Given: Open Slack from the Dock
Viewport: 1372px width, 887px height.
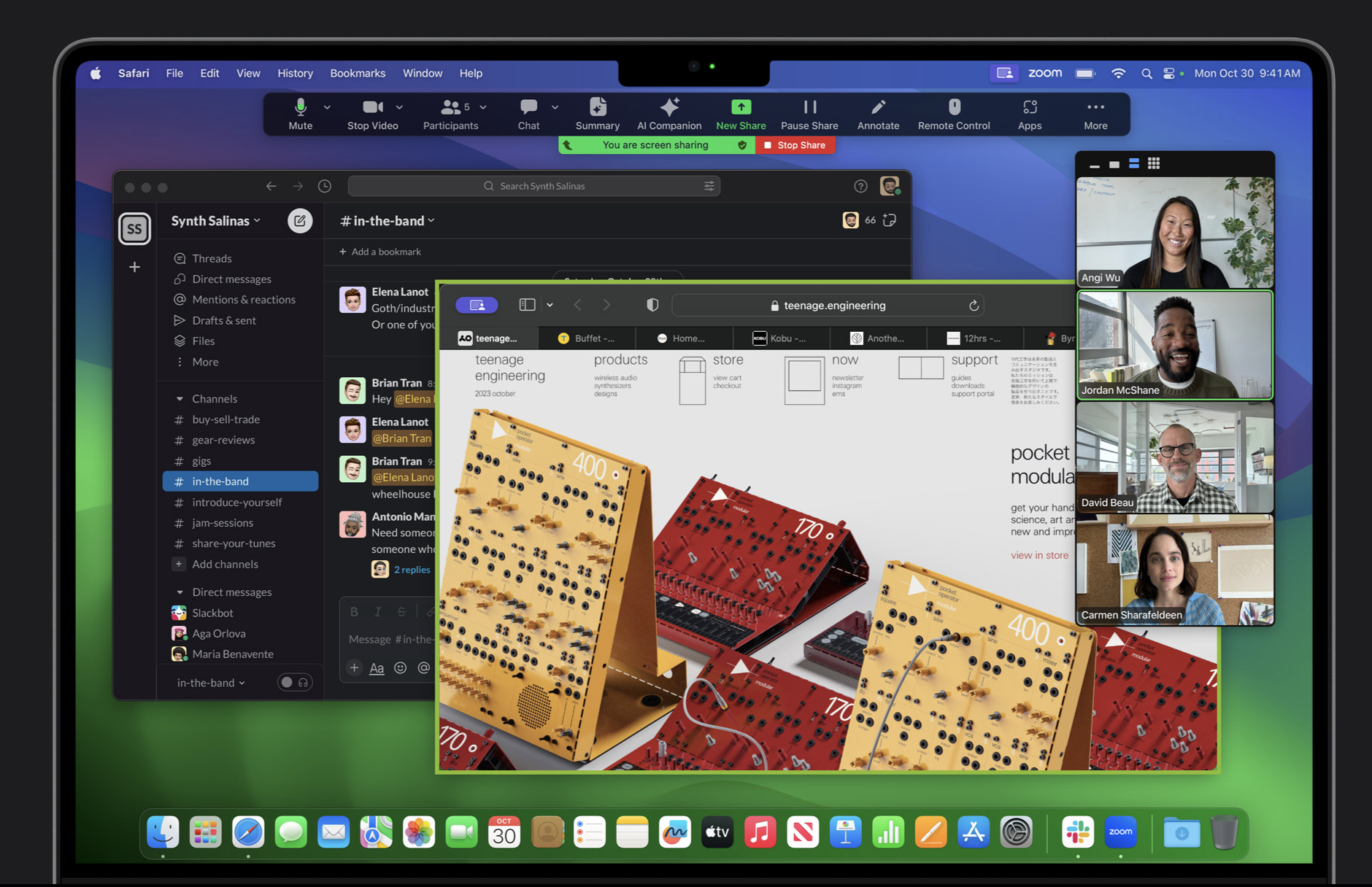Looking at the screenshot, I should (x=1077, y=832).
